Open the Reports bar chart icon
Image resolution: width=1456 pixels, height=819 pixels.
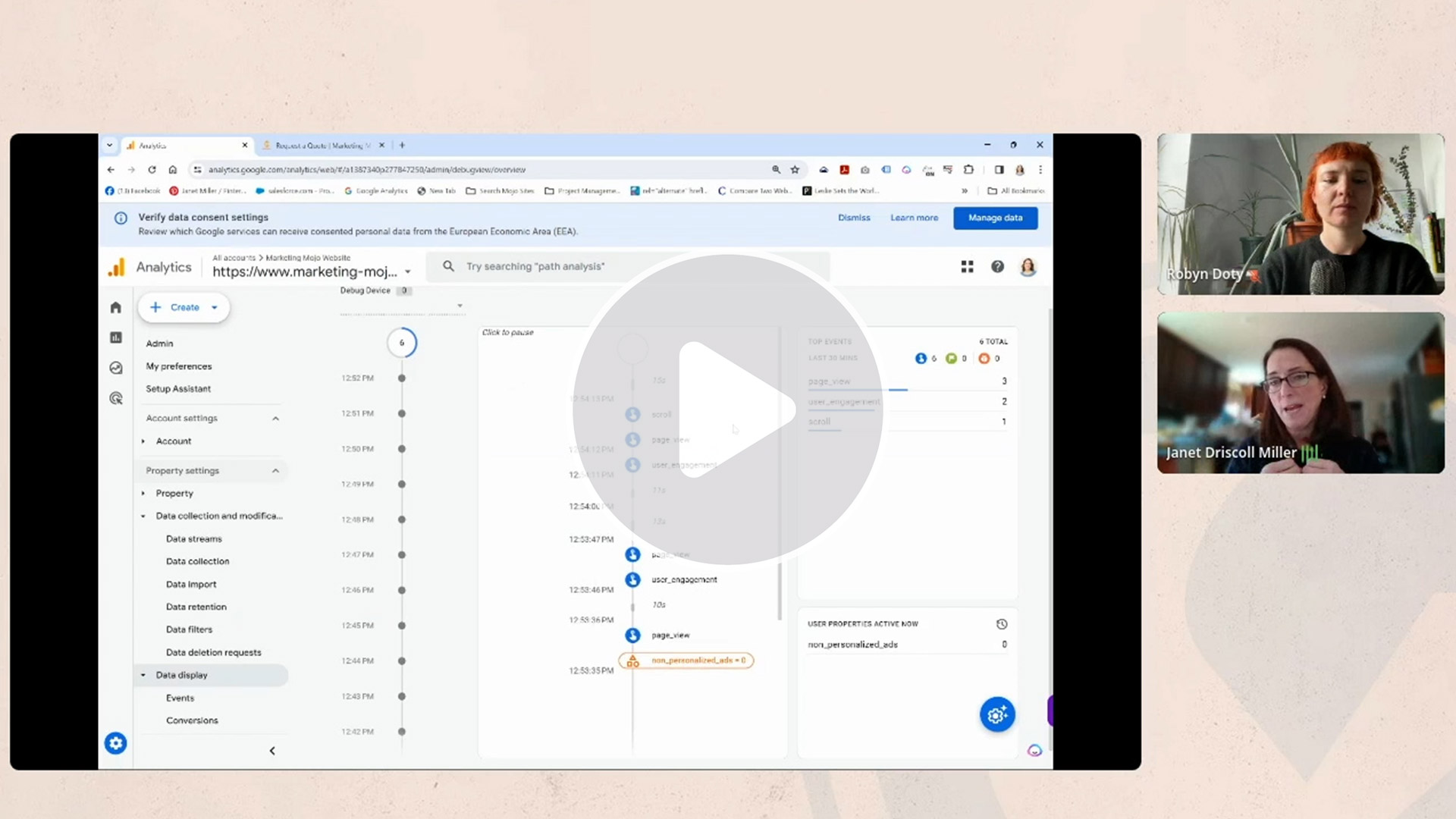pos(116,337)
